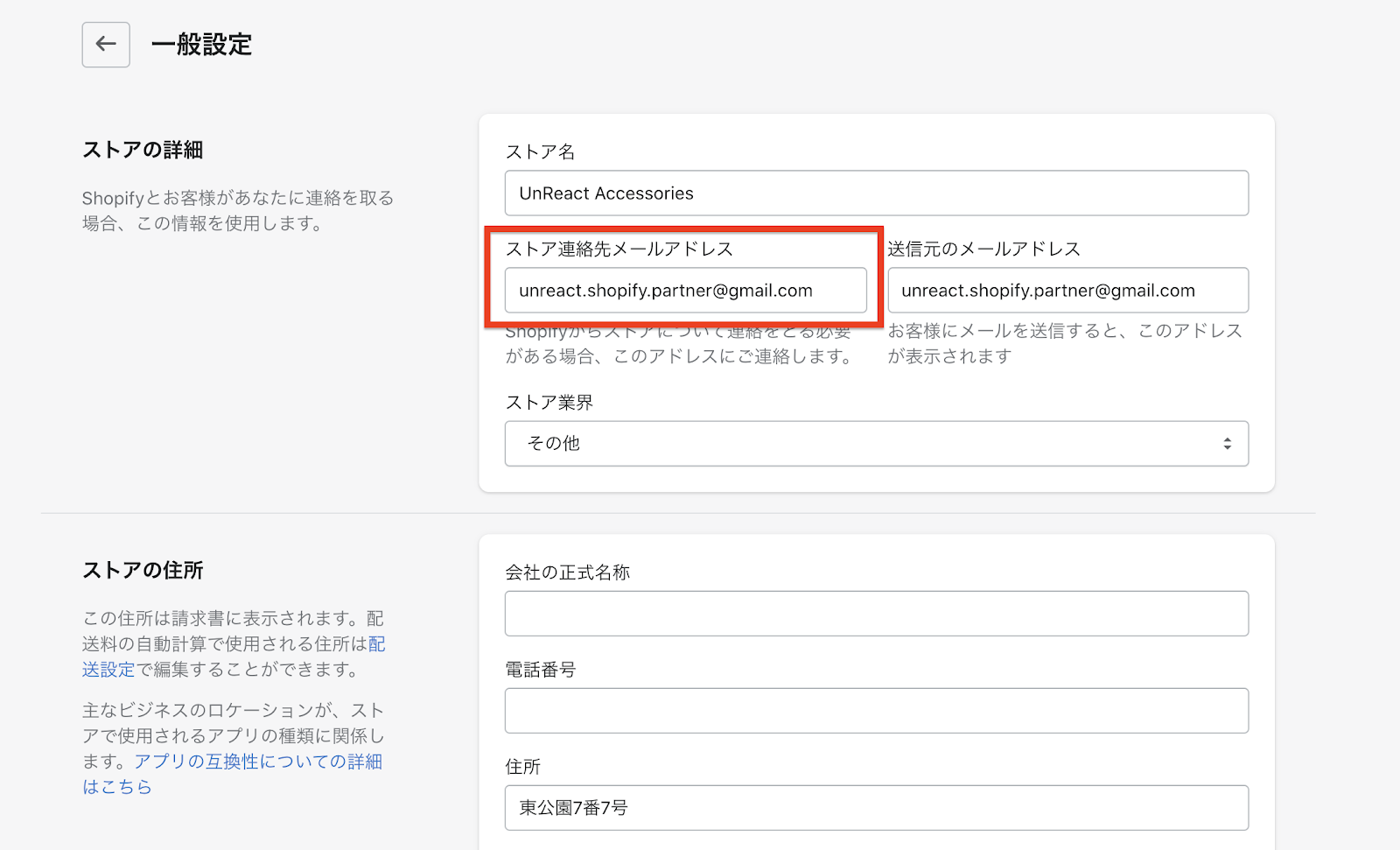Open the ストア業界 dropdown showing その他
This screenshot has width=1400, height=850.
(x=876, y=444)
